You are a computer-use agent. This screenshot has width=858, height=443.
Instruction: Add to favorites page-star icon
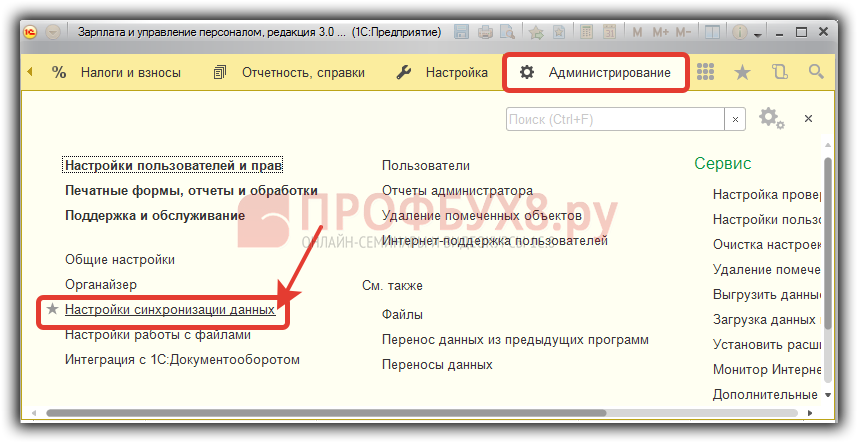[559, 32]
